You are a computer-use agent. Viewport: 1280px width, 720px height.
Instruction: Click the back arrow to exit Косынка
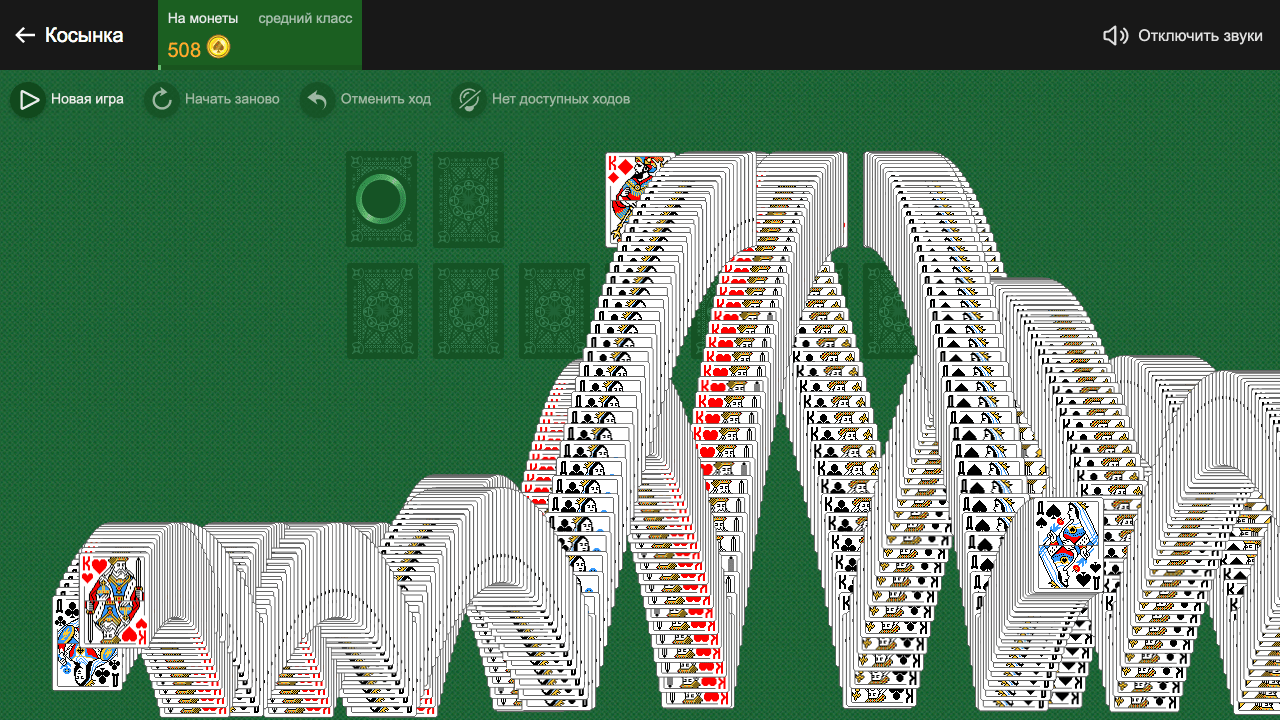pyautogui.click(x=24, y=34)
